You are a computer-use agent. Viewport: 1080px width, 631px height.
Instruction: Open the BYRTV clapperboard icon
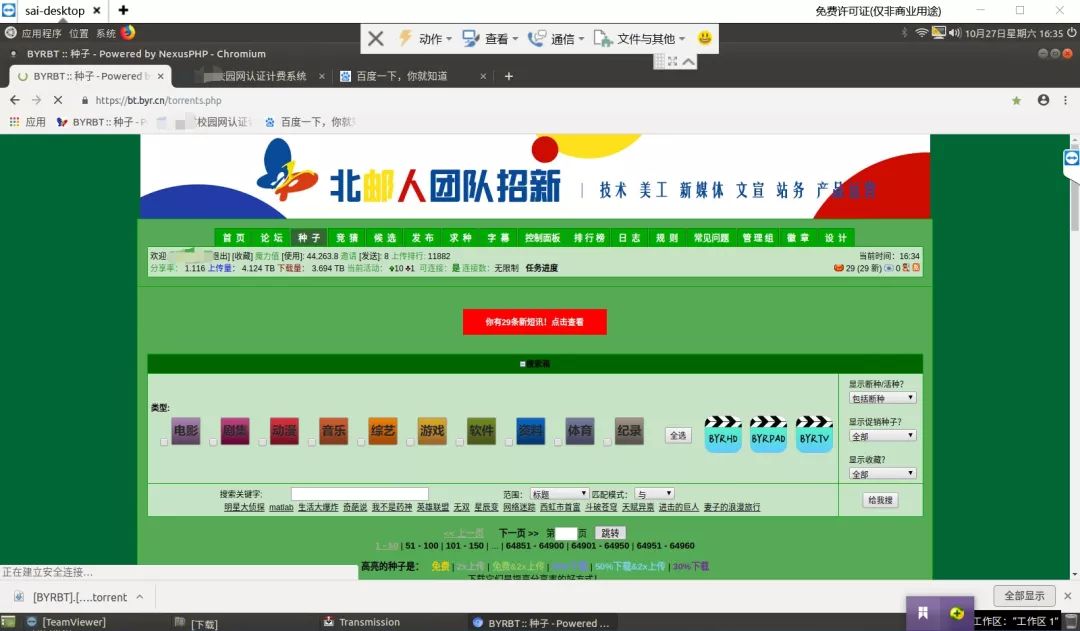814,434
